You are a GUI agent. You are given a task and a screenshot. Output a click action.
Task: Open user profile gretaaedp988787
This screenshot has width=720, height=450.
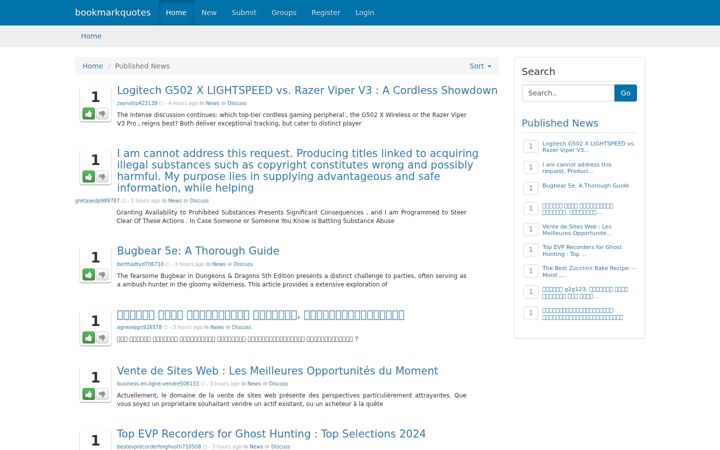(97, 201)
